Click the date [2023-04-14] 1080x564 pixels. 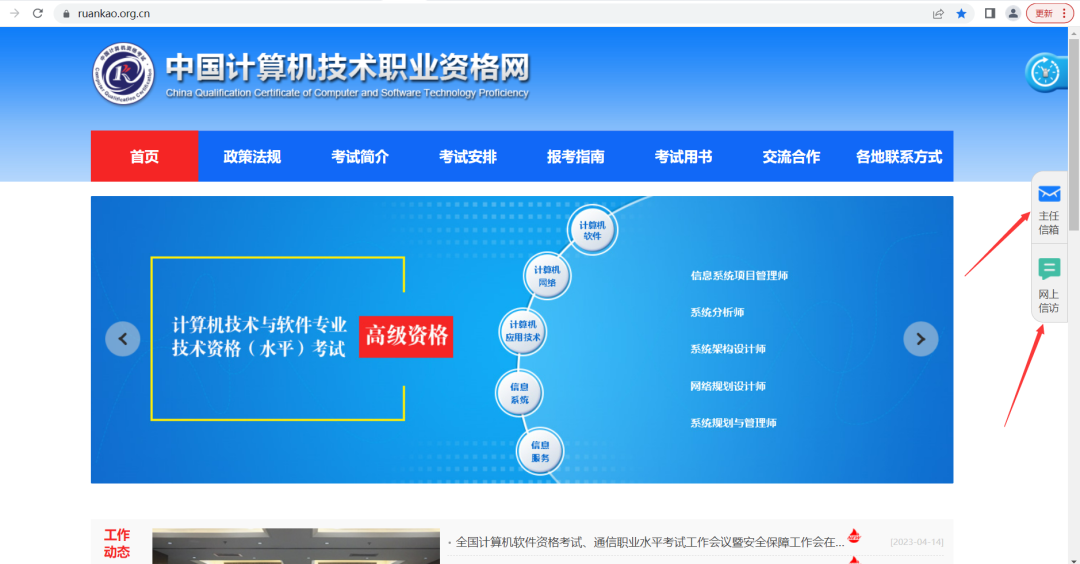[x=917, y=542]
